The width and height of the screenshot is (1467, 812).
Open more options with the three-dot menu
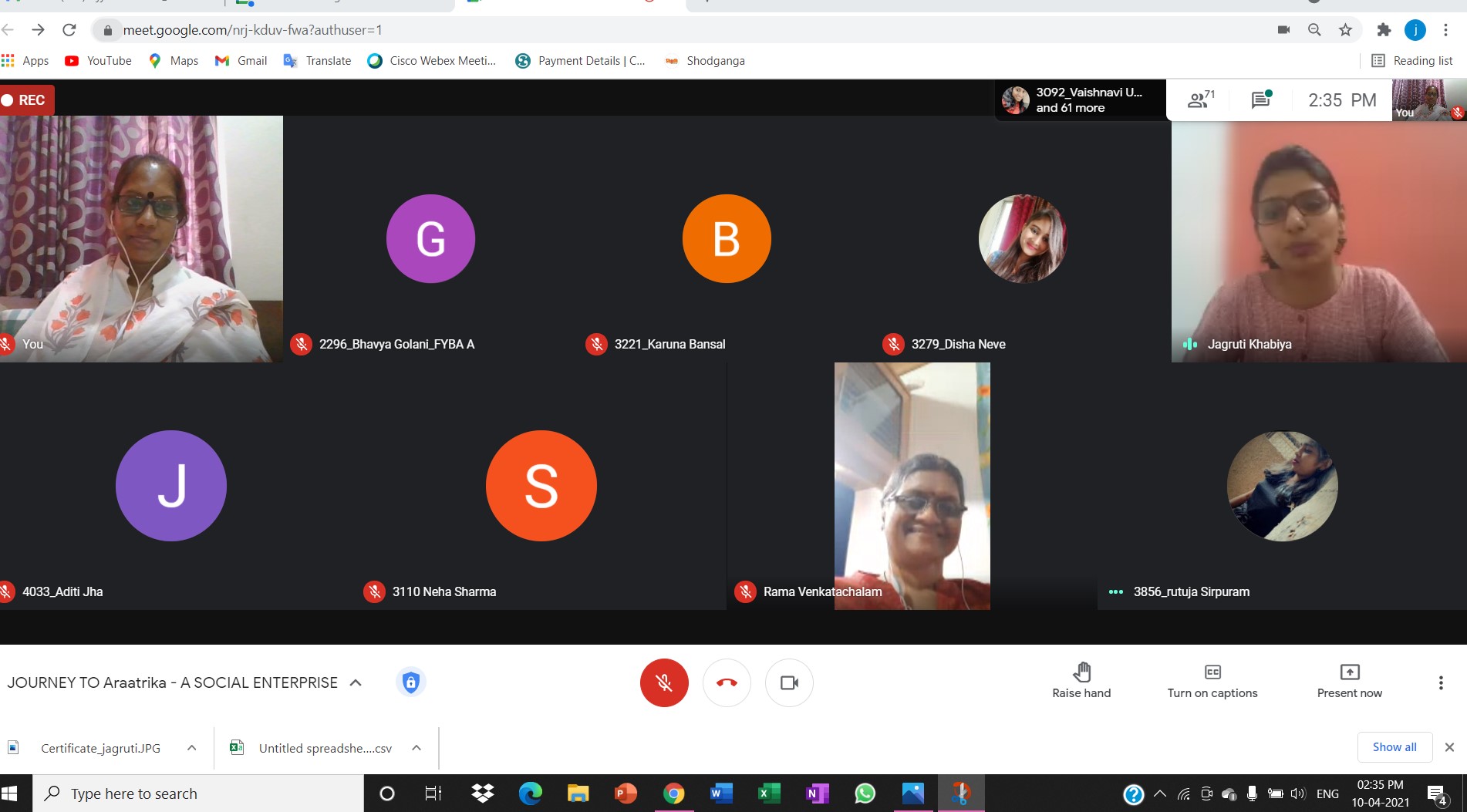pyautogui.click(x=1440, y=682)
